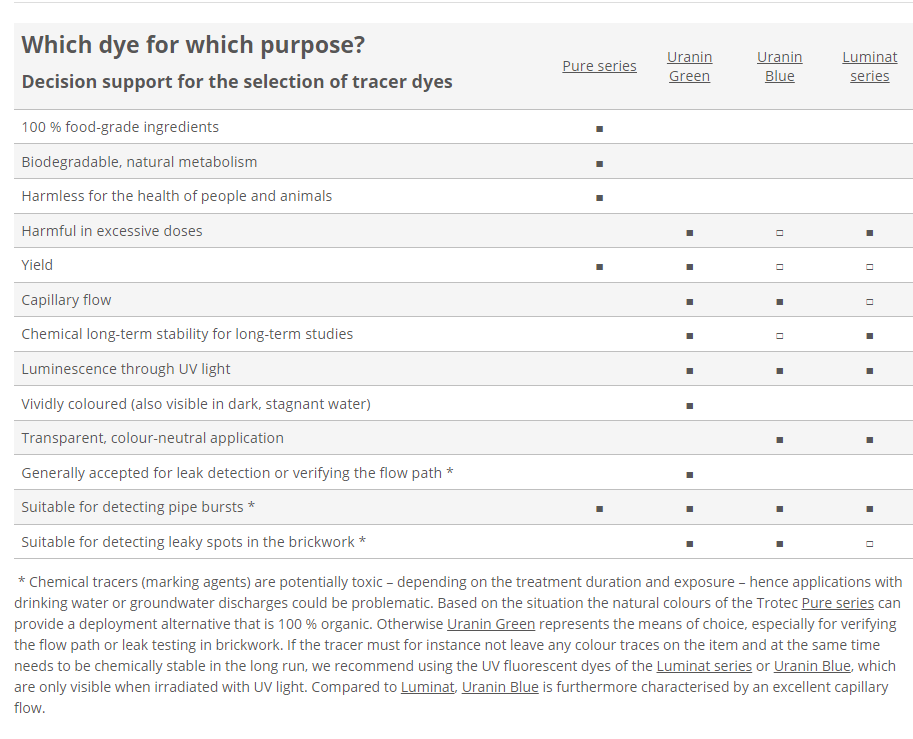Click the 'Which dye for which purpose?' heading
Screen dimensions: 913x739
click(x=193, y=45)
